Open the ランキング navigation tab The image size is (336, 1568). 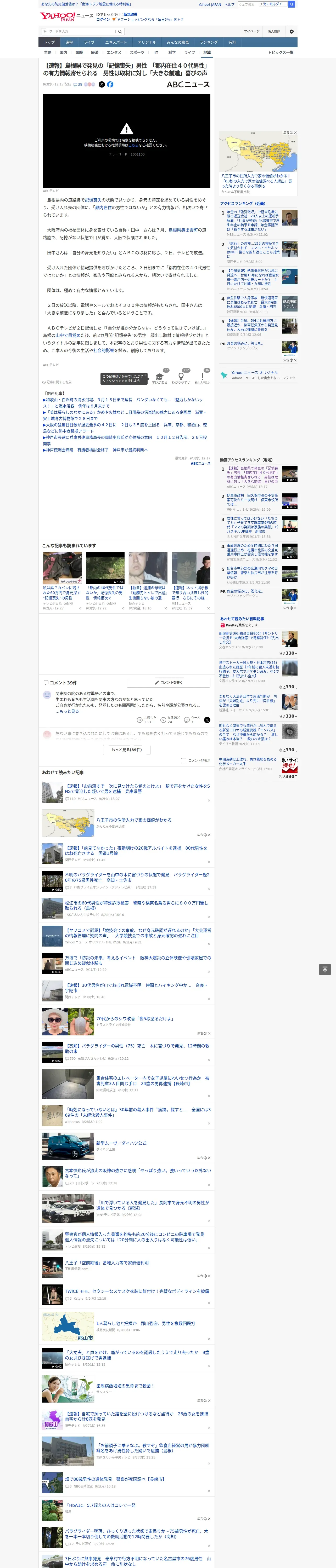click(209, 43)
